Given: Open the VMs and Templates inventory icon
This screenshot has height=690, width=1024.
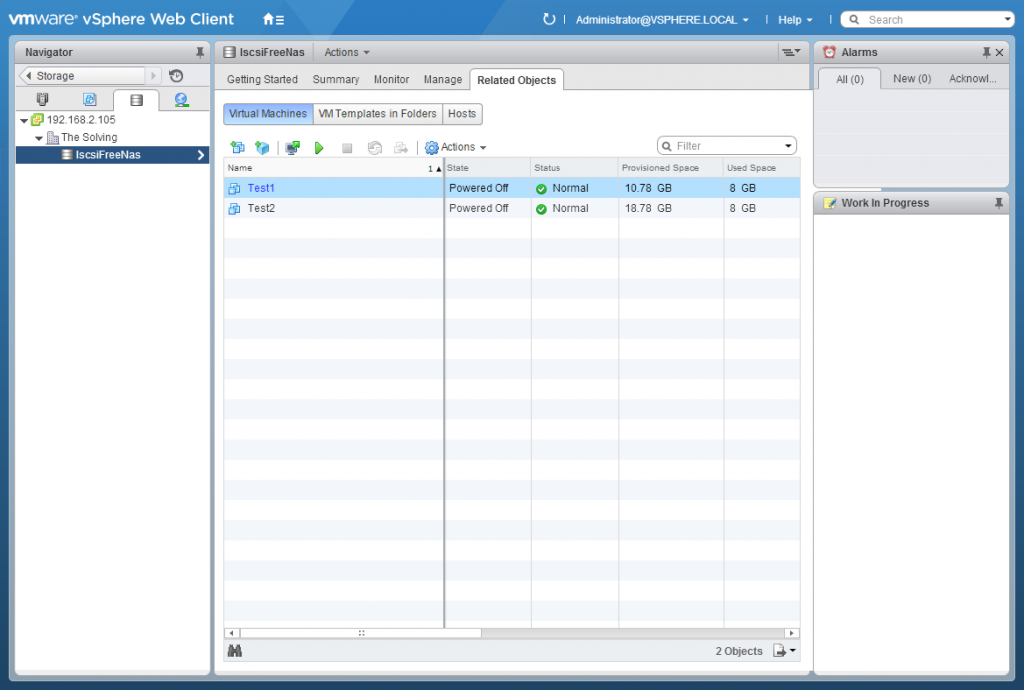Looking at the screenshot, I should tap(89, 100).
